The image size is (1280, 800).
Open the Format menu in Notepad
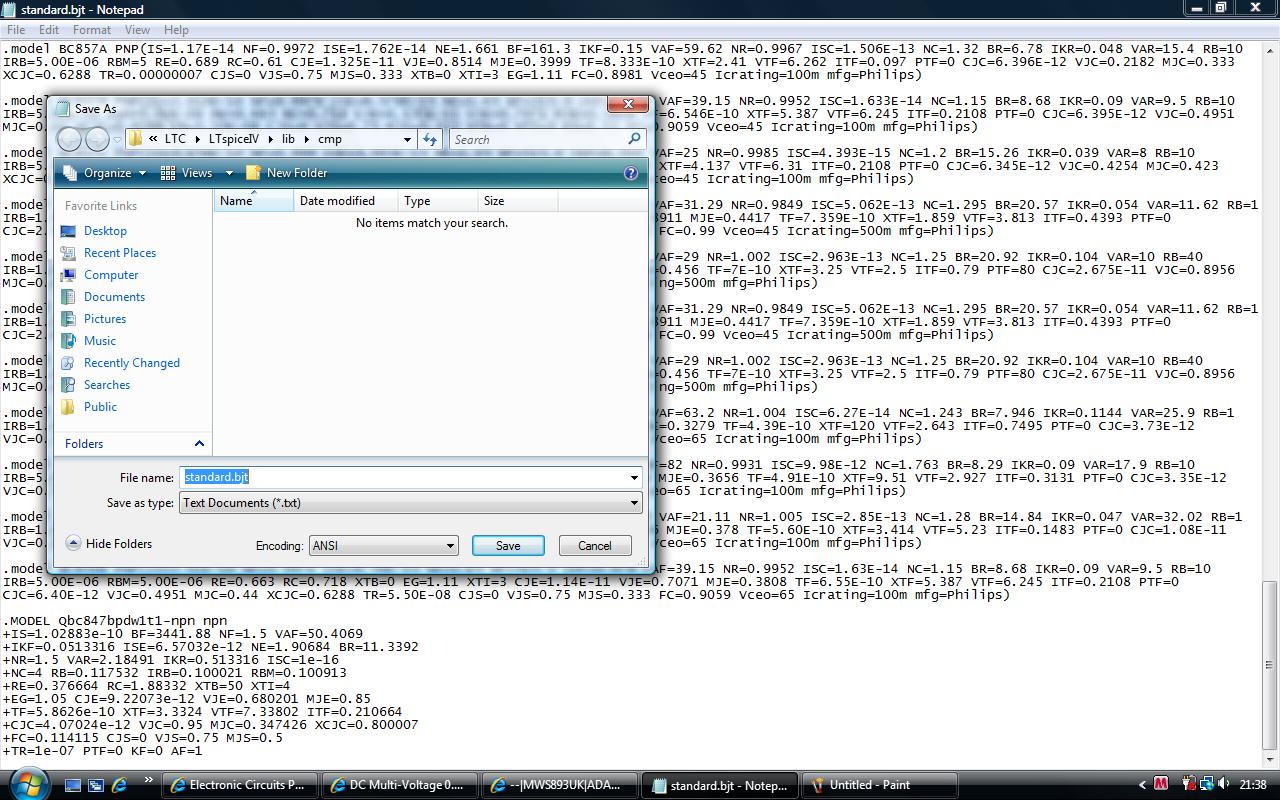[x=91, y=30]
